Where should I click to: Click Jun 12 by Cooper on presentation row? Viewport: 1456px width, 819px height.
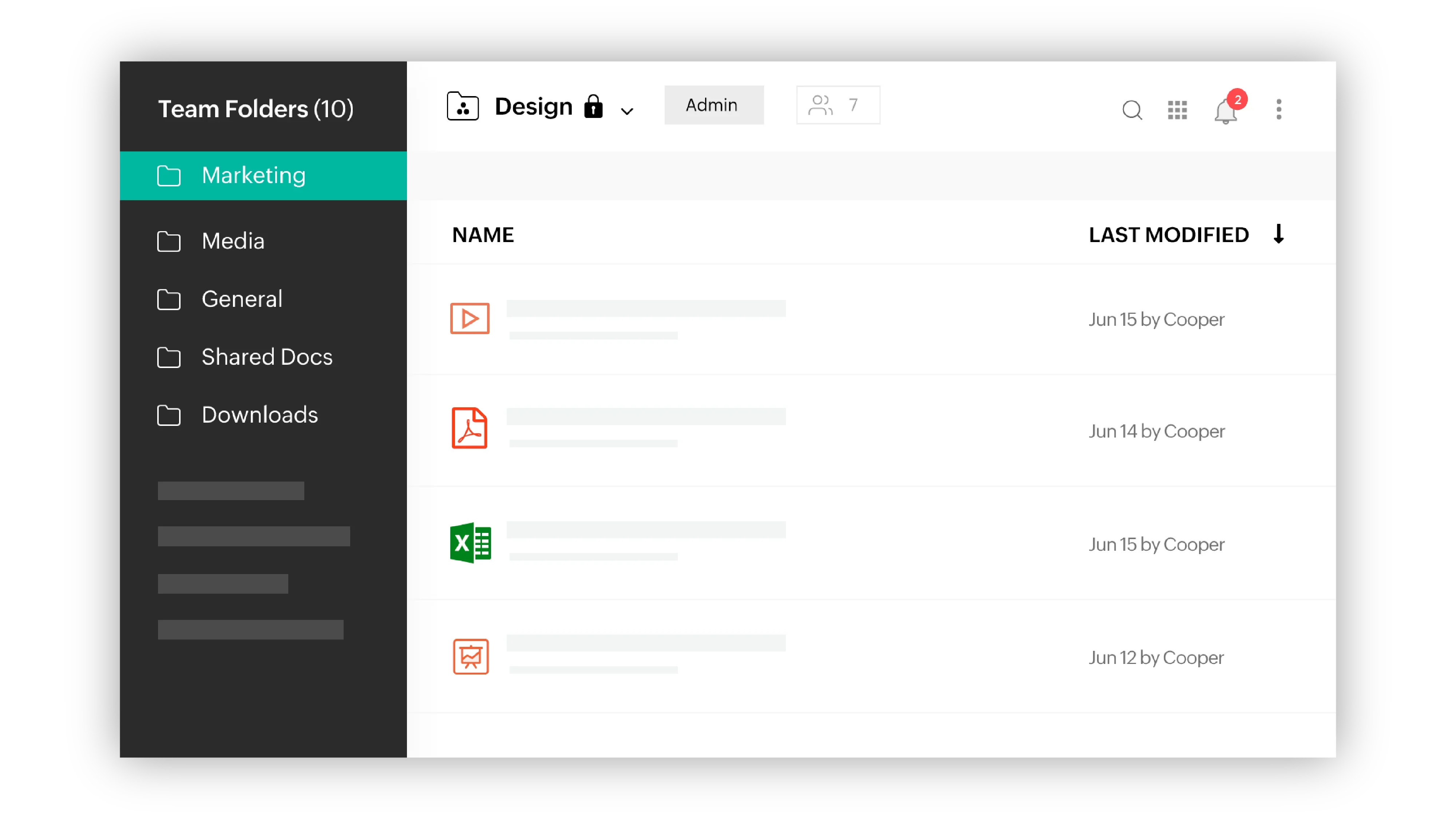click(x=1156, y=658)
